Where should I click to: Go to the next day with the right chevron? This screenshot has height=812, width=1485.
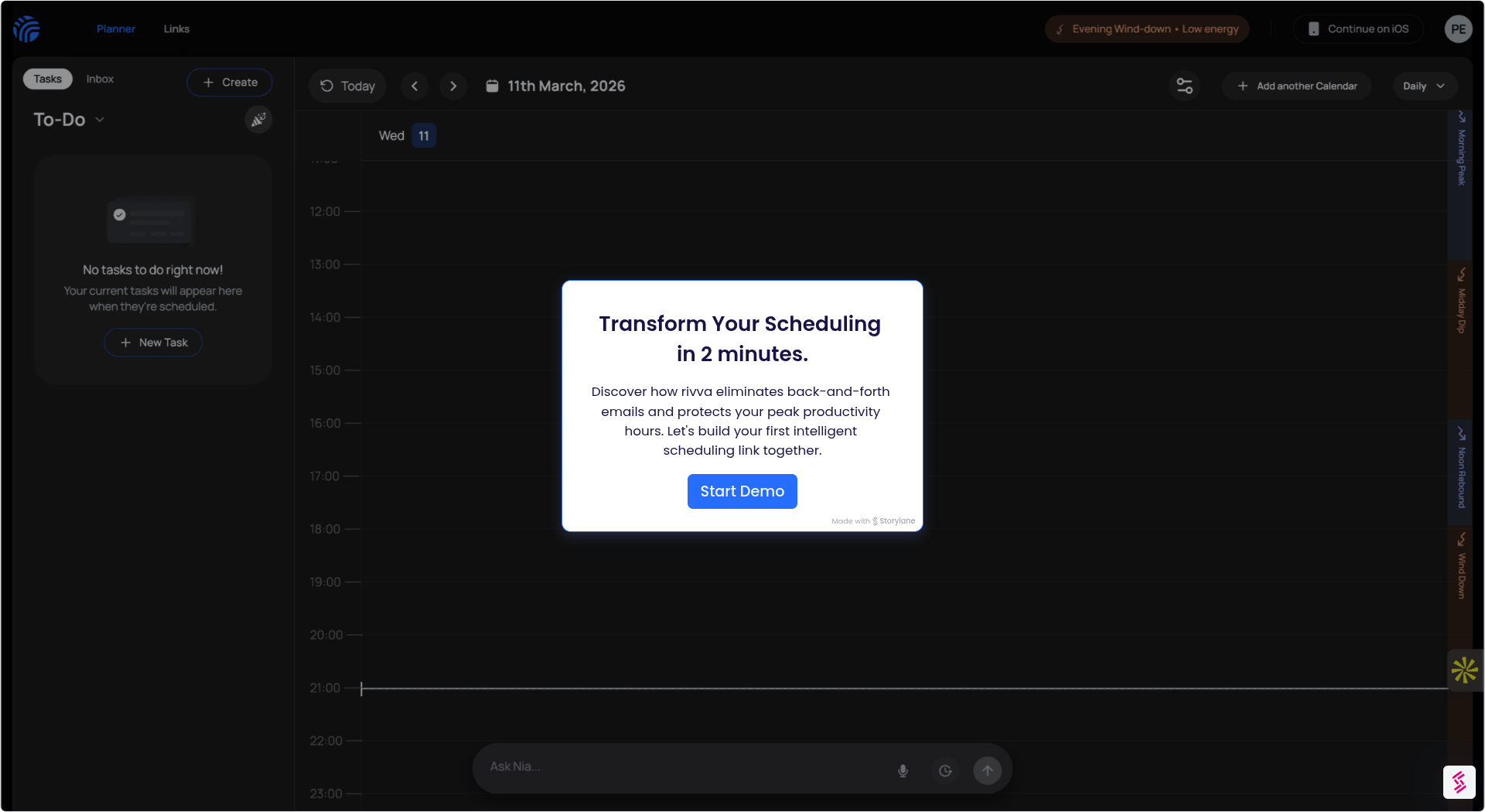[453, 86]
